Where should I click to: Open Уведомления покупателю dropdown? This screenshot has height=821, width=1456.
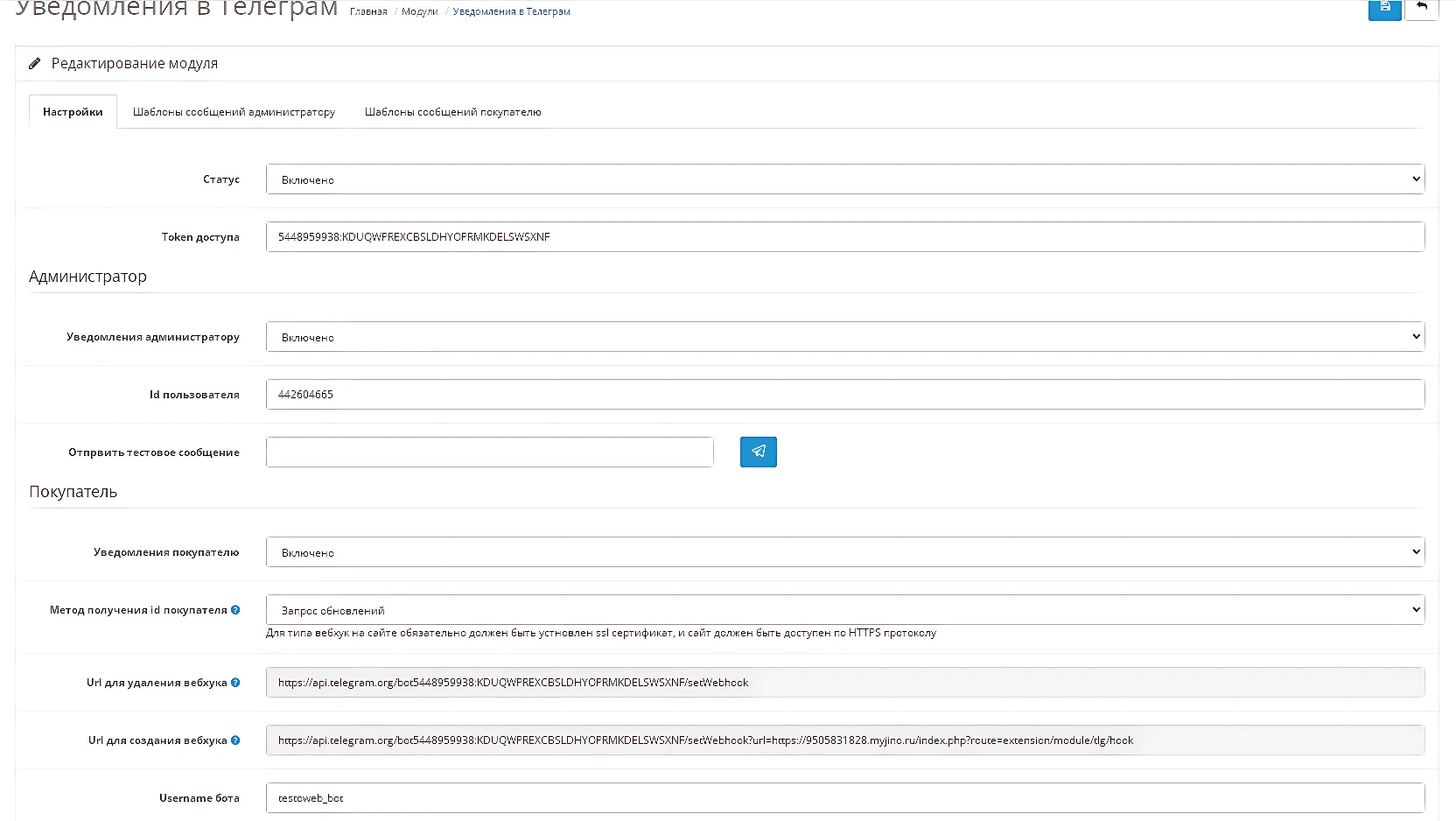pyautogui.click(x=845, y=552)
